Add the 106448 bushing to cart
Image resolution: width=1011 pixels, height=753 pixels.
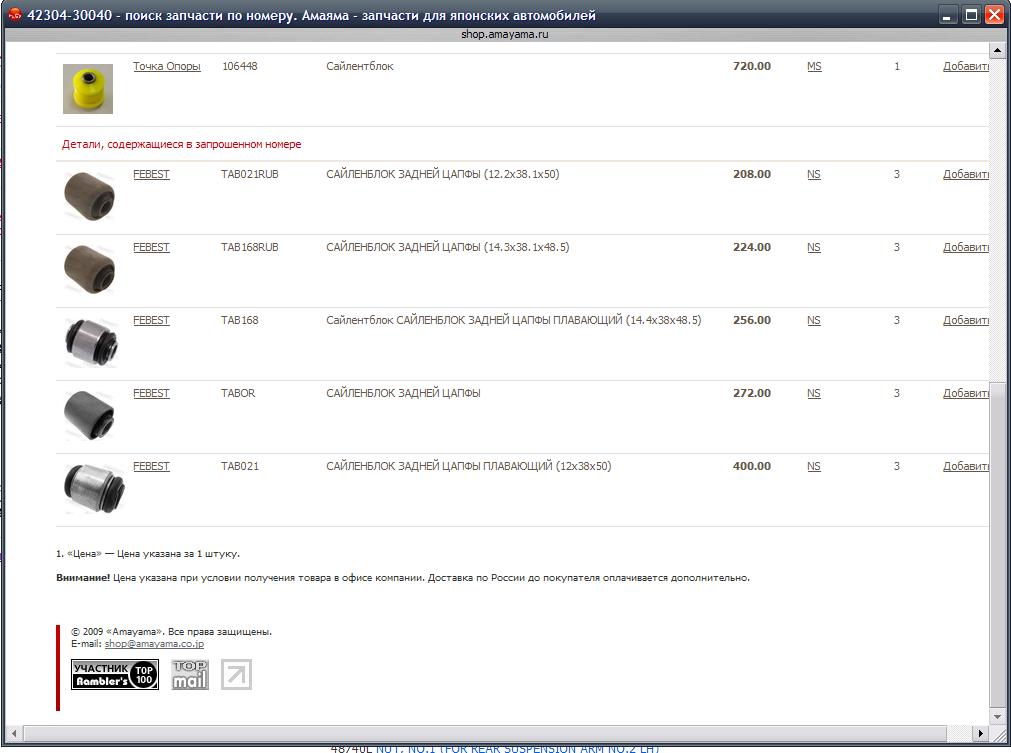[965, 67]
